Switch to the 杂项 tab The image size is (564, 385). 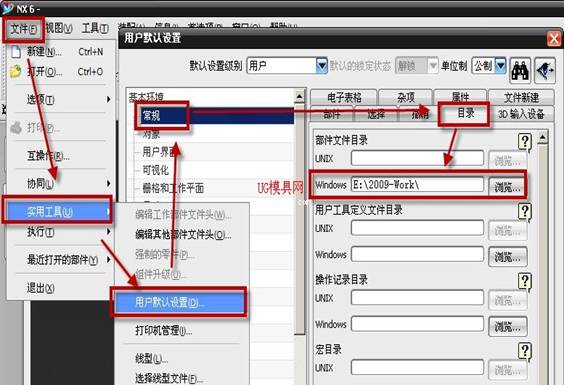pyautogui.click(x=406, y=97)
